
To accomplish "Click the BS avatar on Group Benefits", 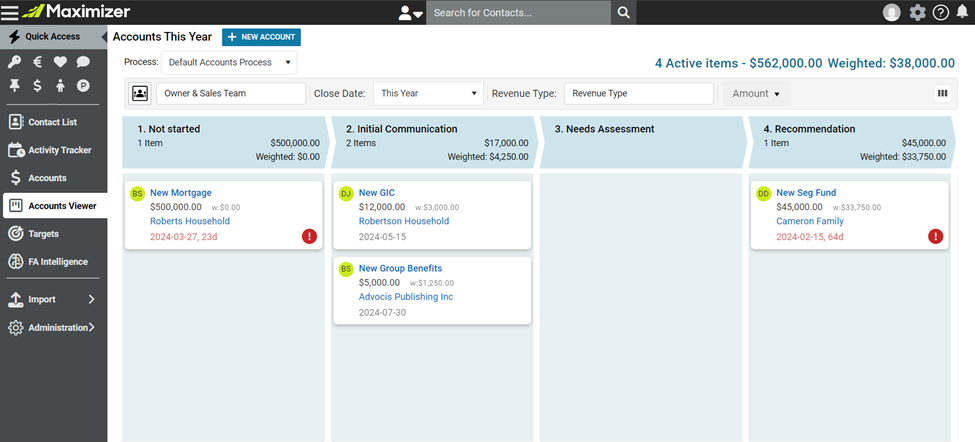I will (346, 269).
